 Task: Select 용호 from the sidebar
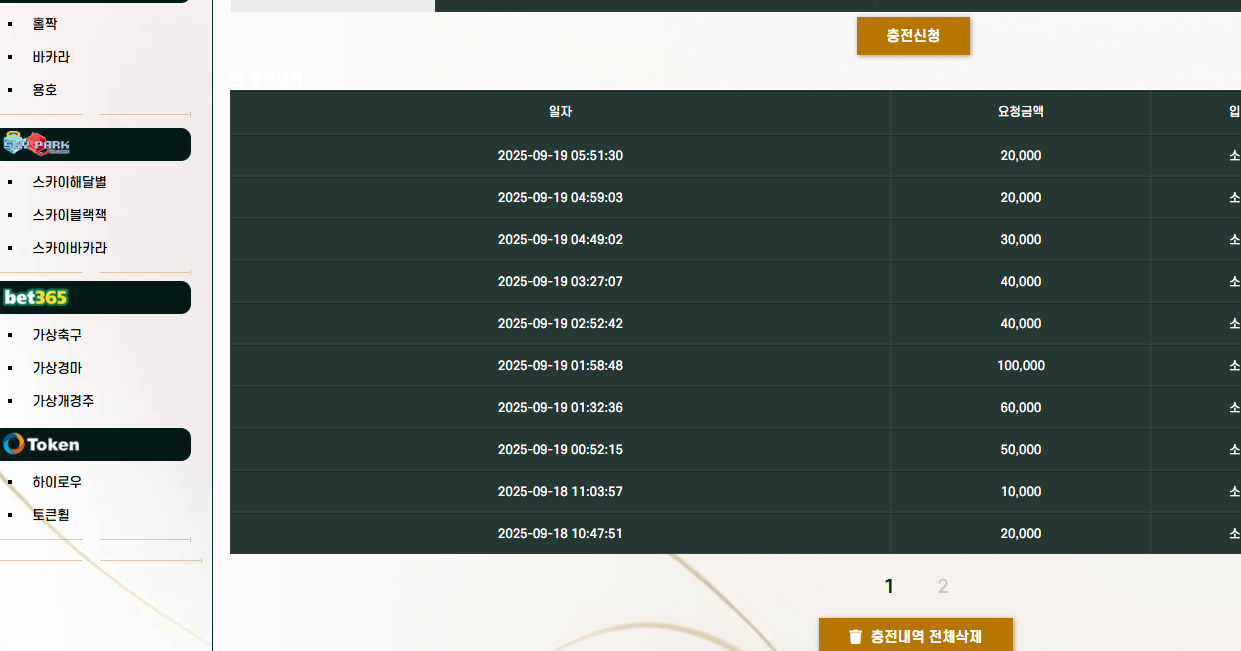pyautogui.click(x=45, y=89)
